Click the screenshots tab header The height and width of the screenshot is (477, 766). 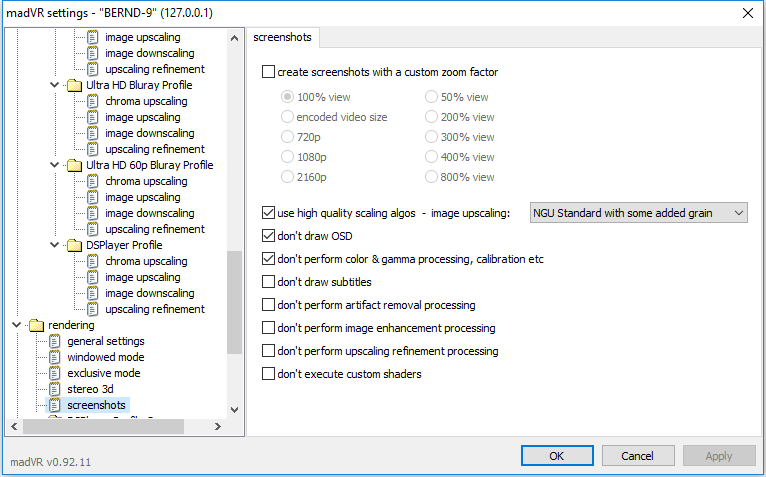(x=282, y=37)
